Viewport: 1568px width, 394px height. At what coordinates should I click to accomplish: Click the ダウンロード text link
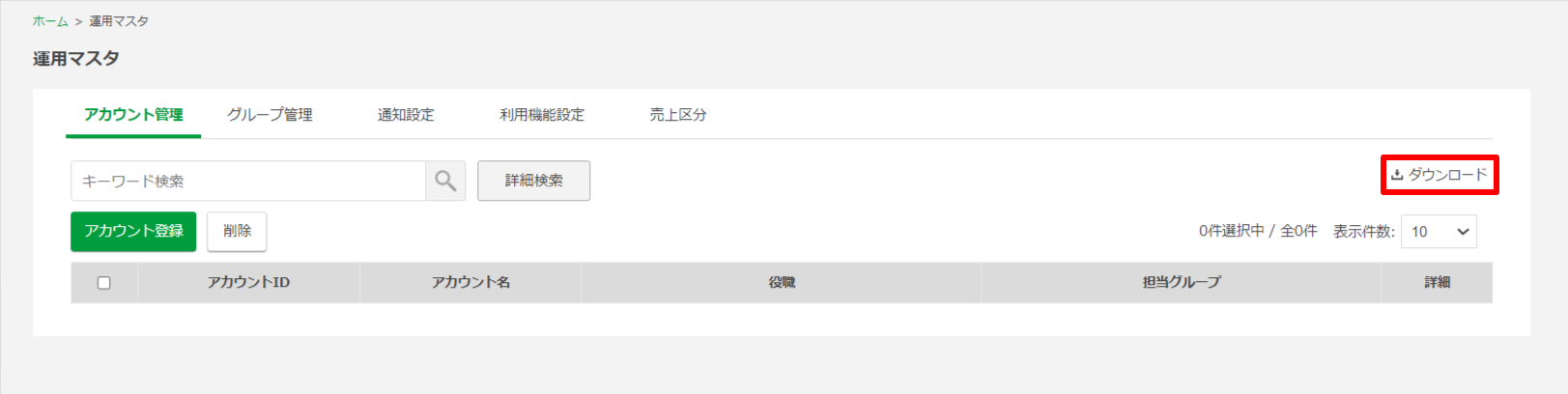coord(1447,175)
